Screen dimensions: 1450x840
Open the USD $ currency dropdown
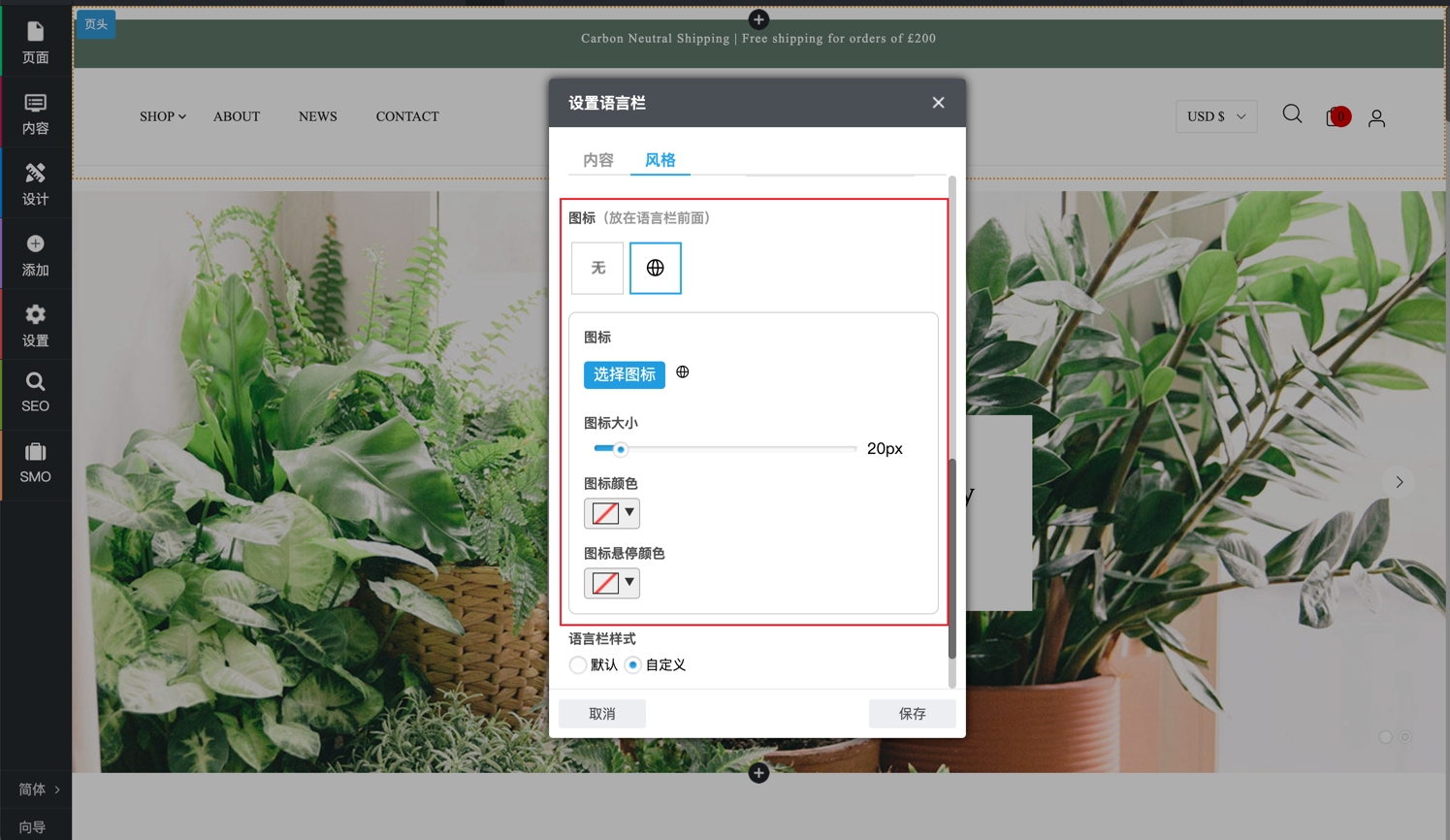[1216, 116]
